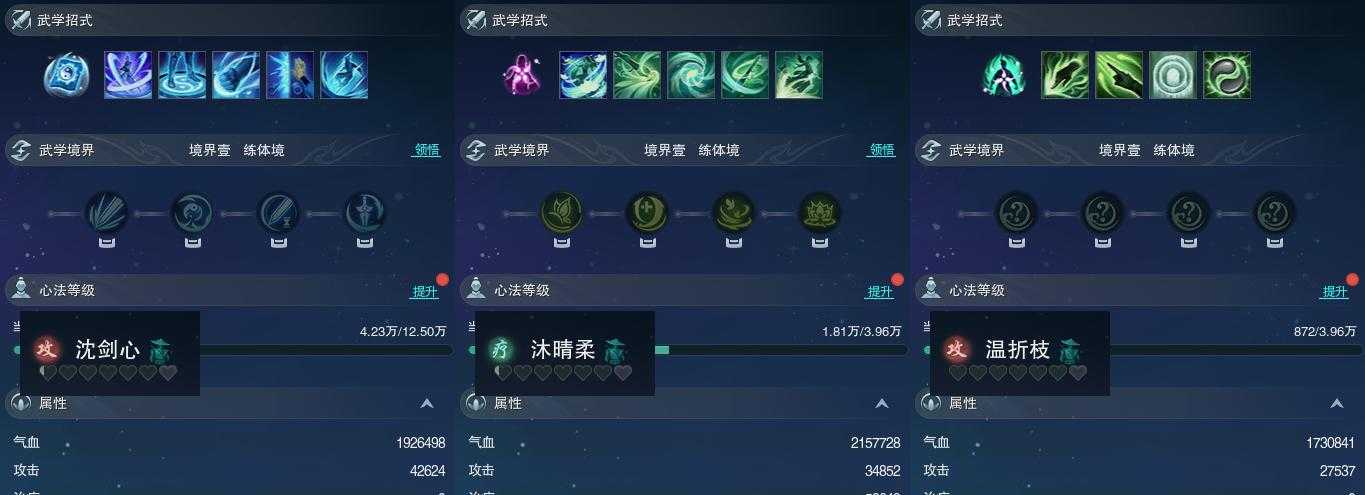Collapse 温折枝's 属性 section arrow
The width and height of the screenshot is (1365, 495).
(x=1337, y=403)
